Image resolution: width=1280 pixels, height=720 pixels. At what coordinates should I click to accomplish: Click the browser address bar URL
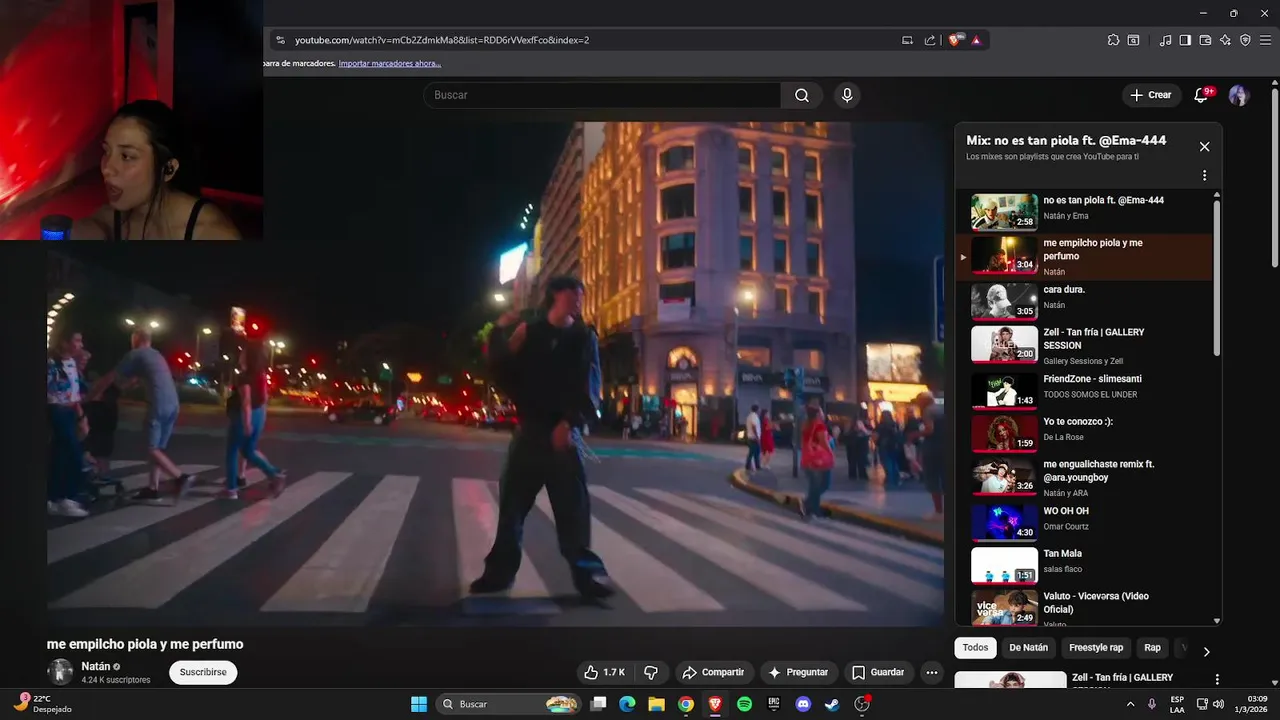[442, 40]
